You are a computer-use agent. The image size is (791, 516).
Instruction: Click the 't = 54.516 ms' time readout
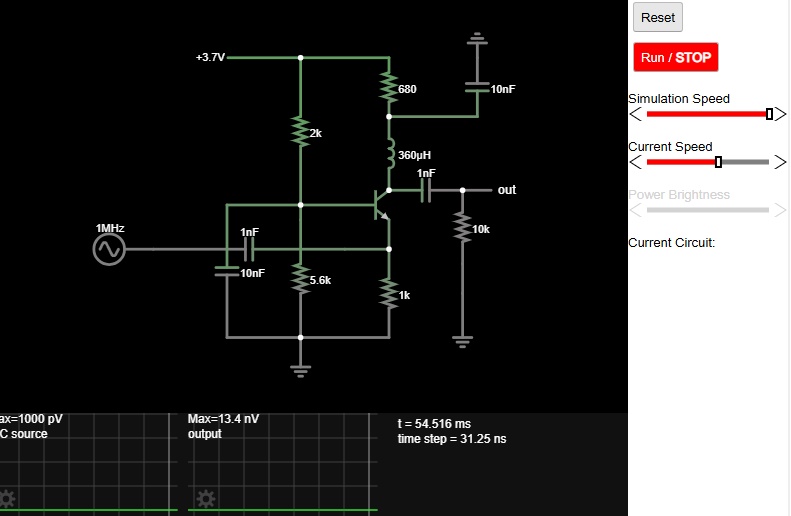pos(434,424)
